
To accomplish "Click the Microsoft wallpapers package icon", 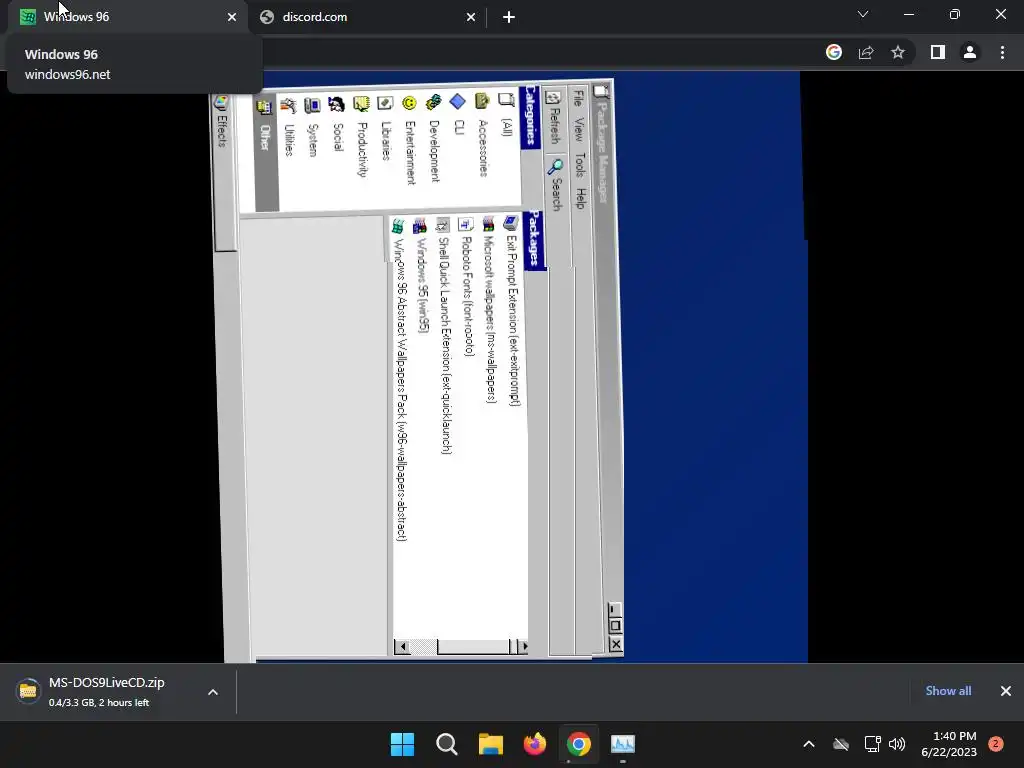I will tap(488, 224).
